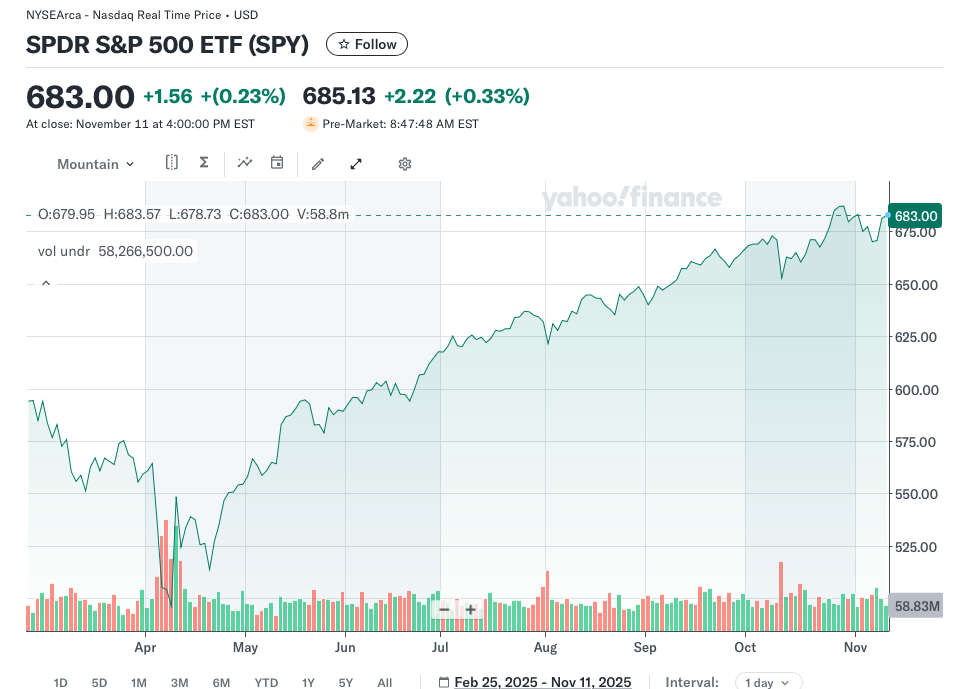Open the Feb 25 - Nov 11 date picker
The height and width of the screenshot is (689, 962).
click(542, 682)
